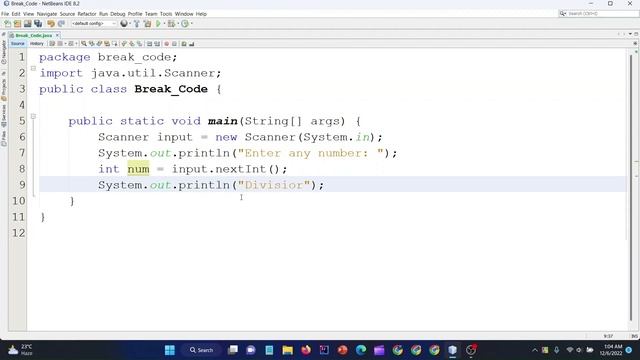The height and width of the screenshot is (360, 640).
Task: Open the weather widget showing 23°C
Action: [x=20, y=350]
